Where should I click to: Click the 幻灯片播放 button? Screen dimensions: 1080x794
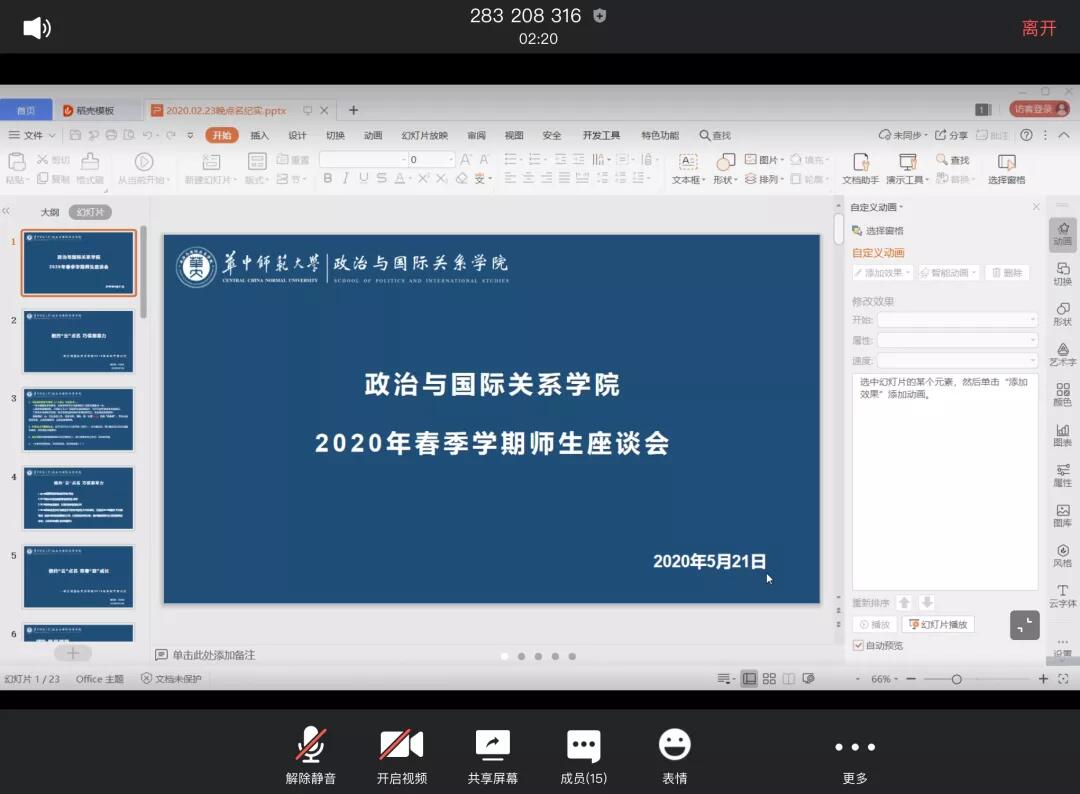tap(937, 624)
